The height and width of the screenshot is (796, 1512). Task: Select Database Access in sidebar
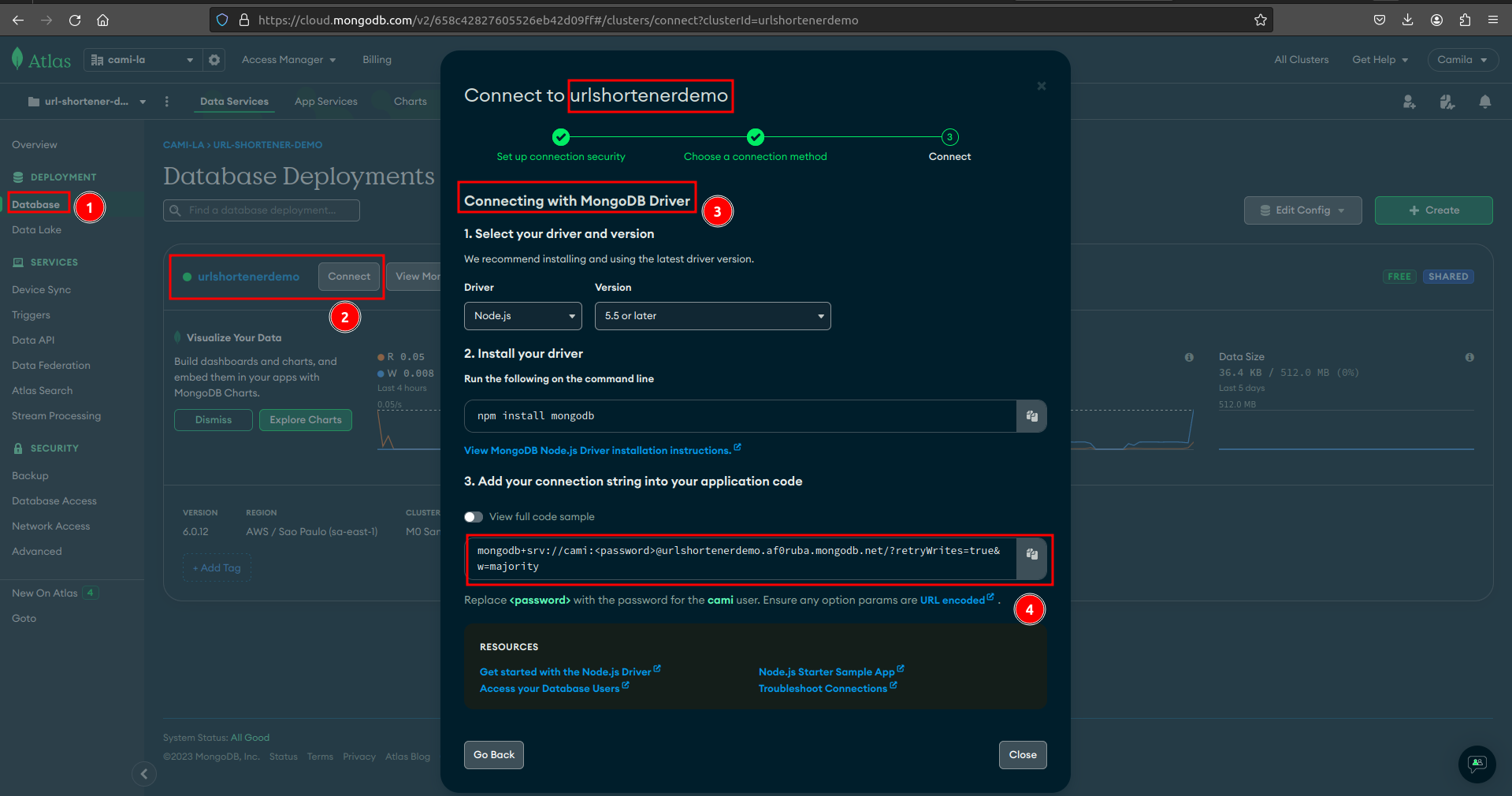(x=54, y=501)
